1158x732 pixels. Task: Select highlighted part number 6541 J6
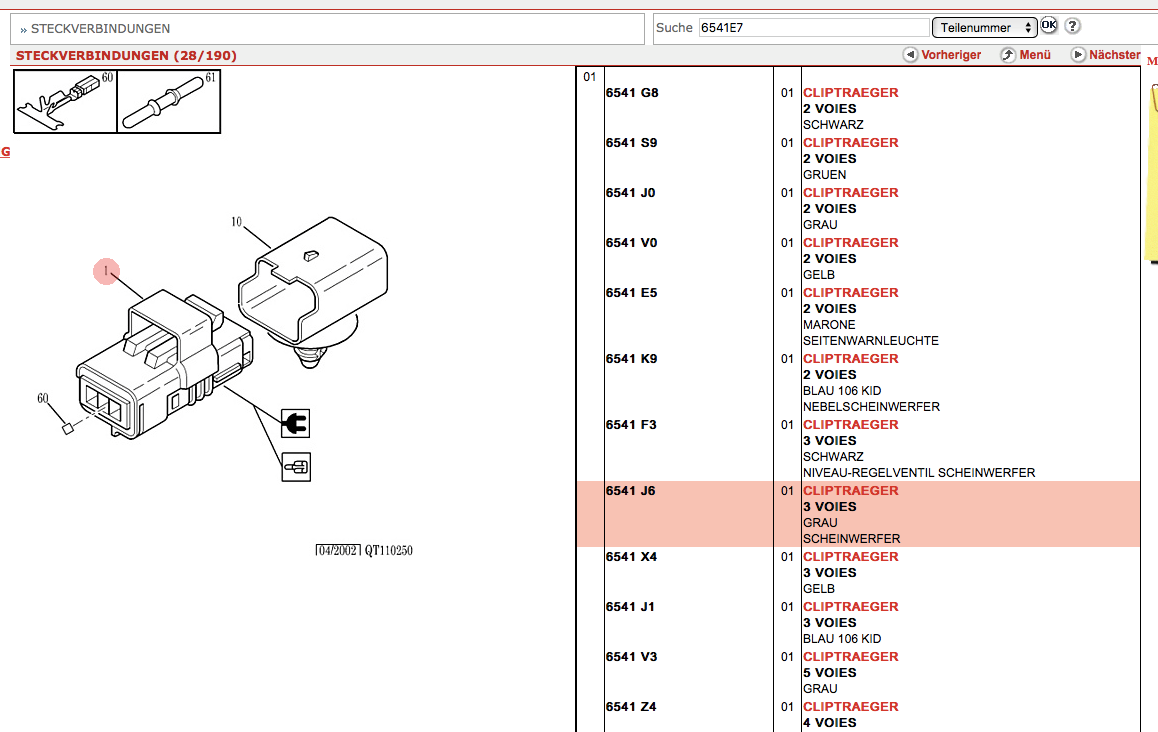pos(631,490)
